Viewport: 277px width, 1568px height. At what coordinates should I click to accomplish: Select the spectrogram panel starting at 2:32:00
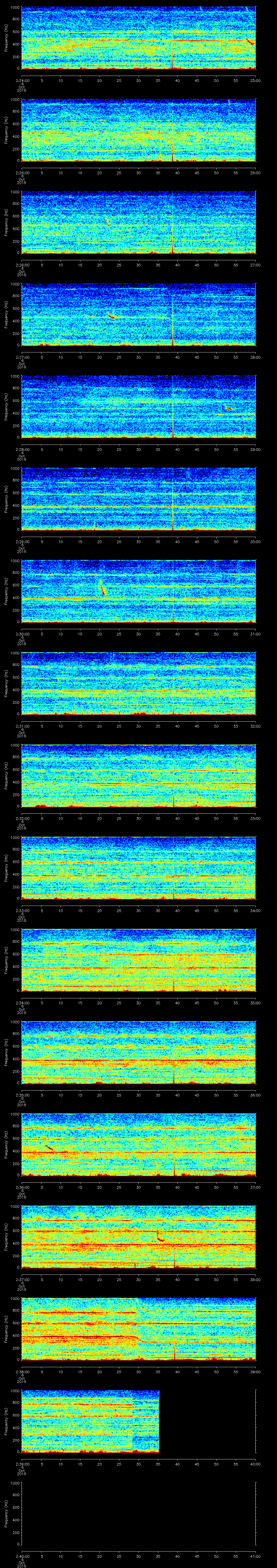point(138,776)
